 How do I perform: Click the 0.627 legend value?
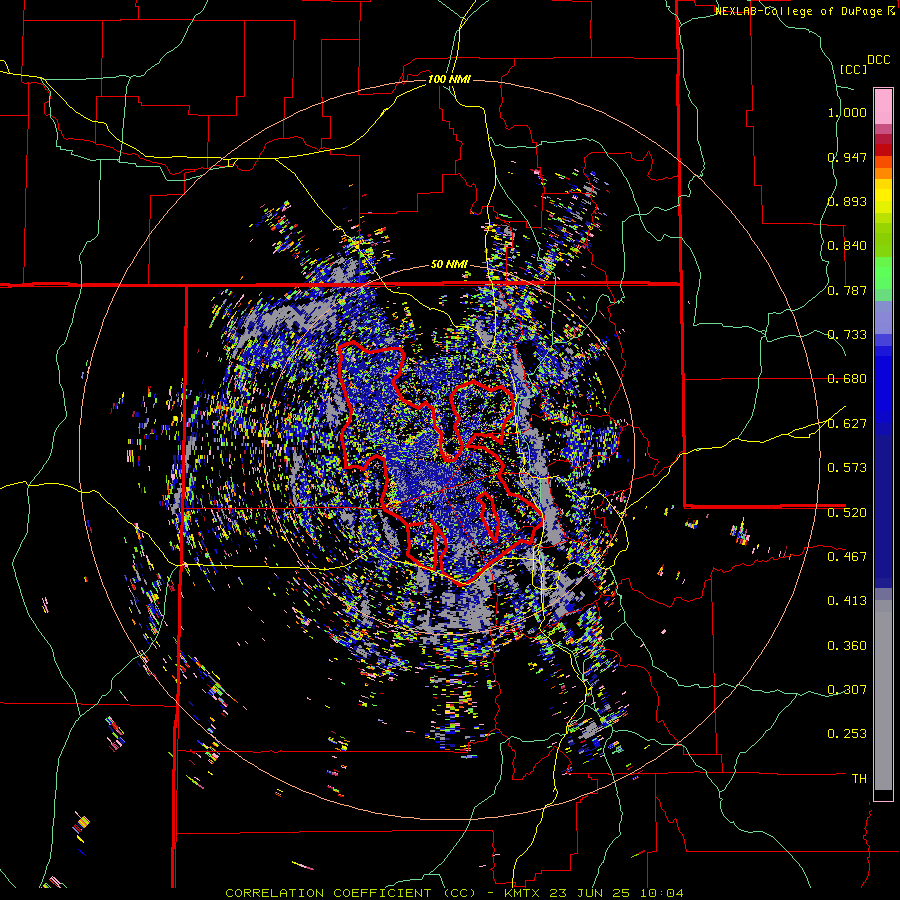tap(847, 424)
